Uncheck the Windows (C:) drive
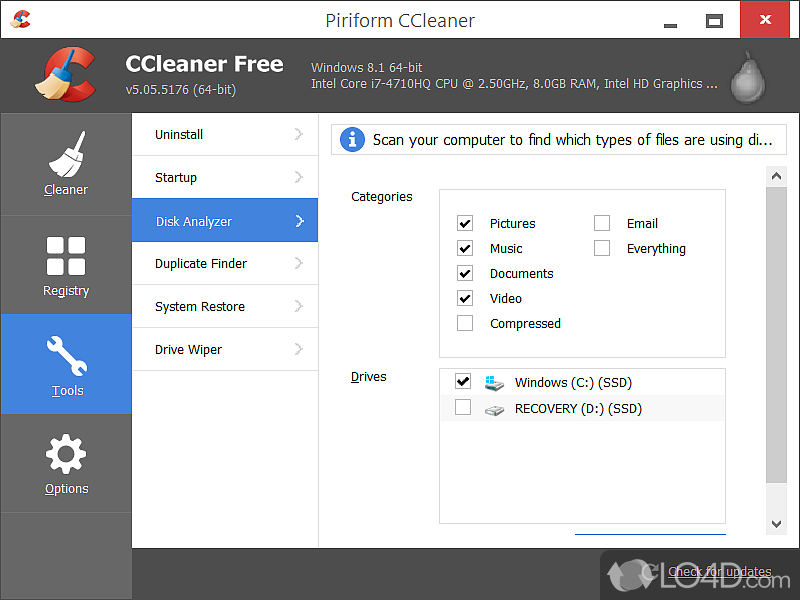 point(463,382)
